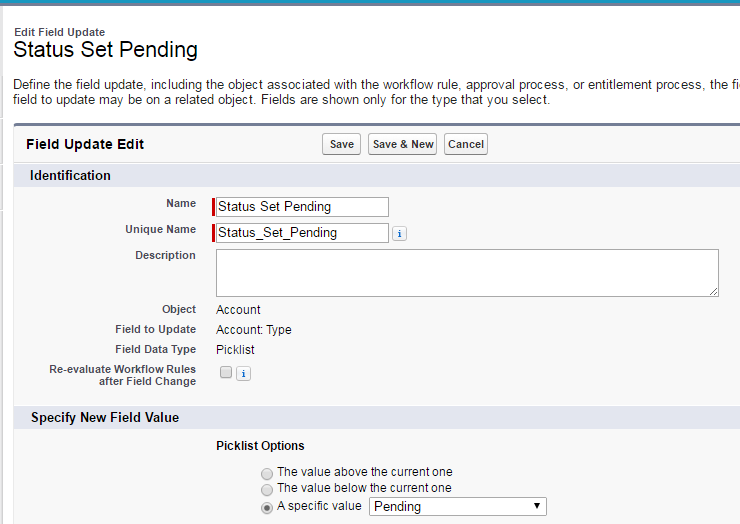
Task: Click the info icon beside Unique Name
Action: coord(399,233)
